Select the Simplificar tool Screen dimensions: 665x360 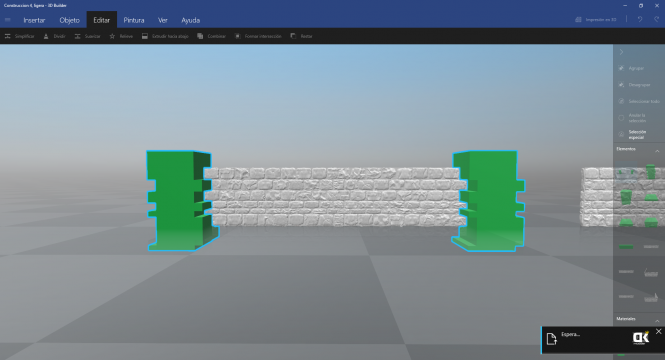coord(20,36)
